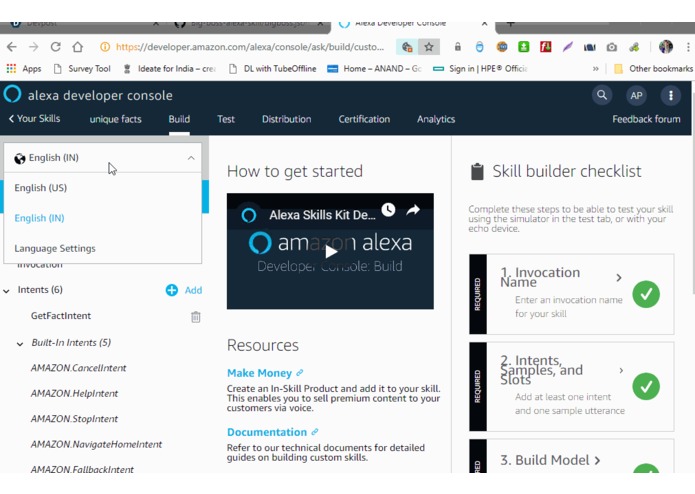The width and height of the screenshot is (695, 494).
Task: Expand the Invocation Name checklist step
Action: [x=619, y=278]
